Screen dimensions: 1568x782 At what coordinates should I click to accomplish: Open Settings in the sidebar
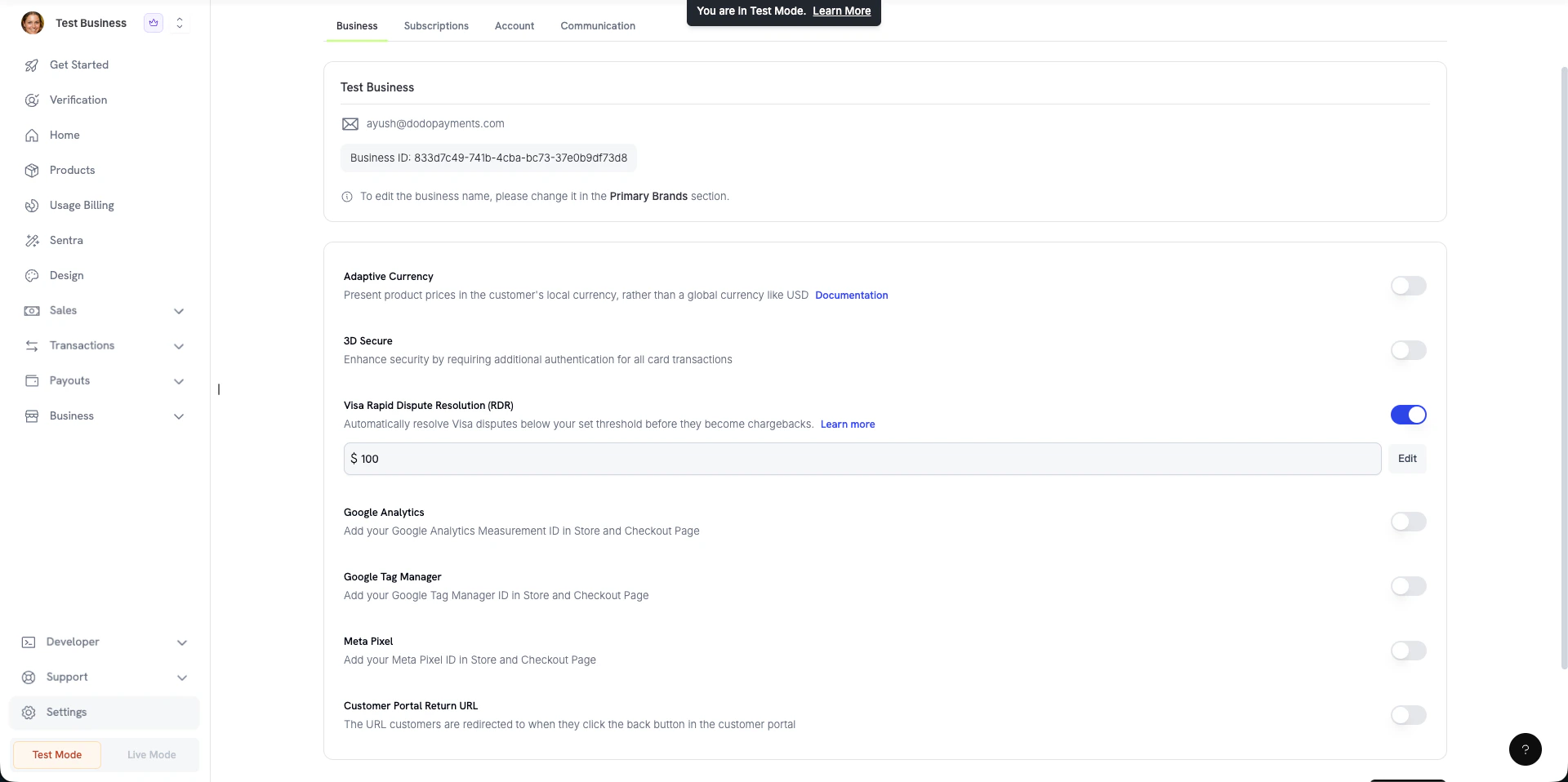(104, 713)
